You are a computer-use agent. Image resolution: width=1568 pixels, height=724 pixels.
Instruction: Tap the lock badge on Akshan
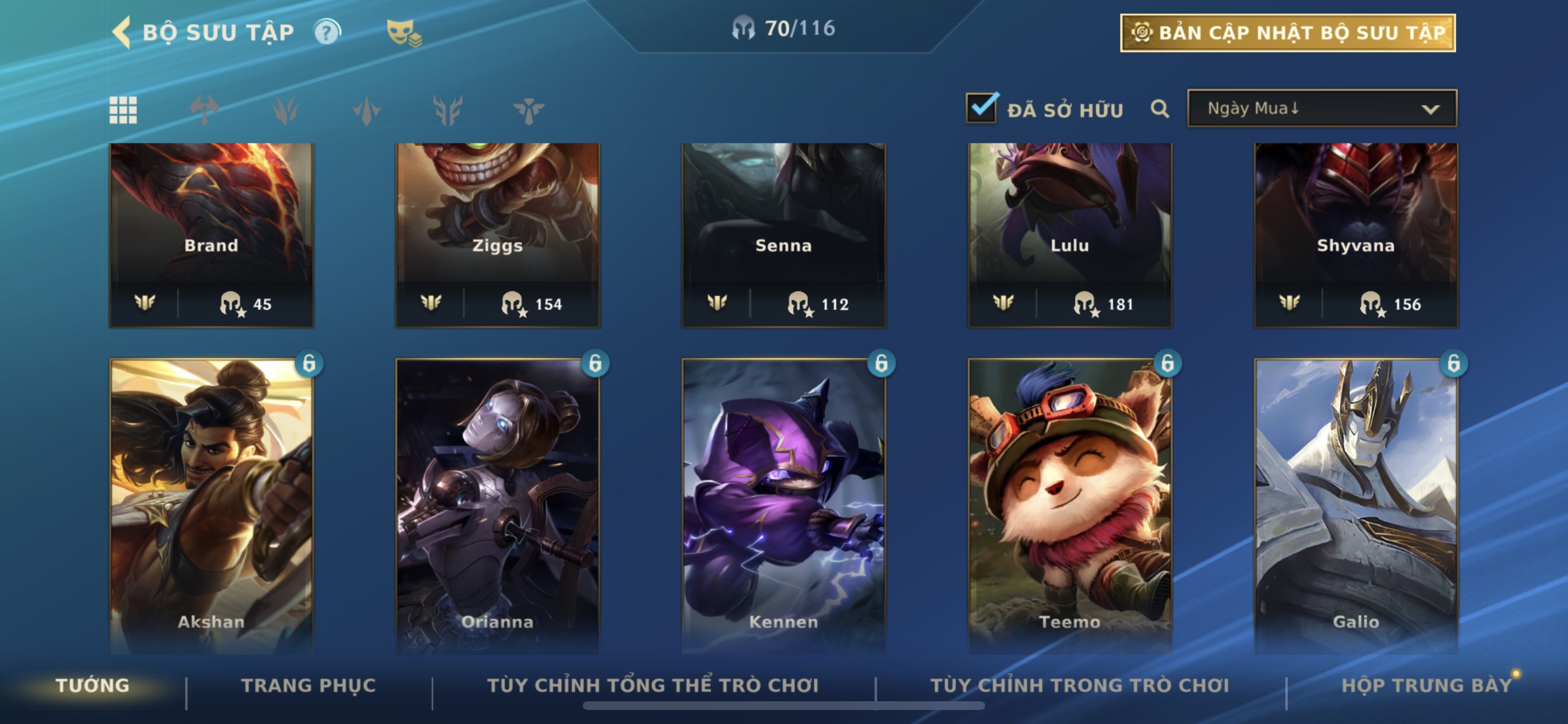point(309,363)
